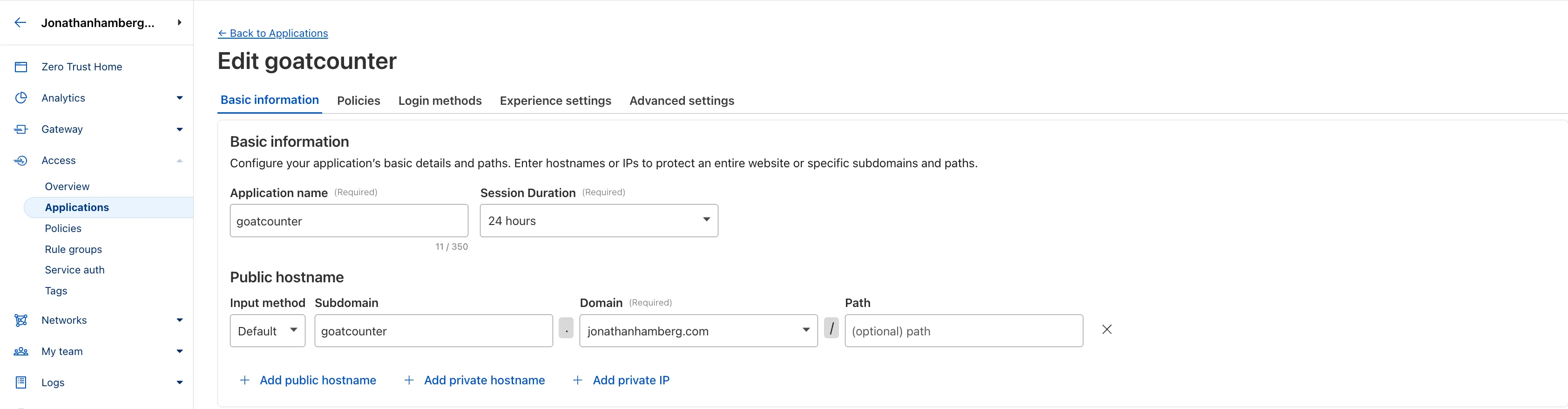
Task: Open Policies under Access sidebar
Action: [x=63, y=229]
